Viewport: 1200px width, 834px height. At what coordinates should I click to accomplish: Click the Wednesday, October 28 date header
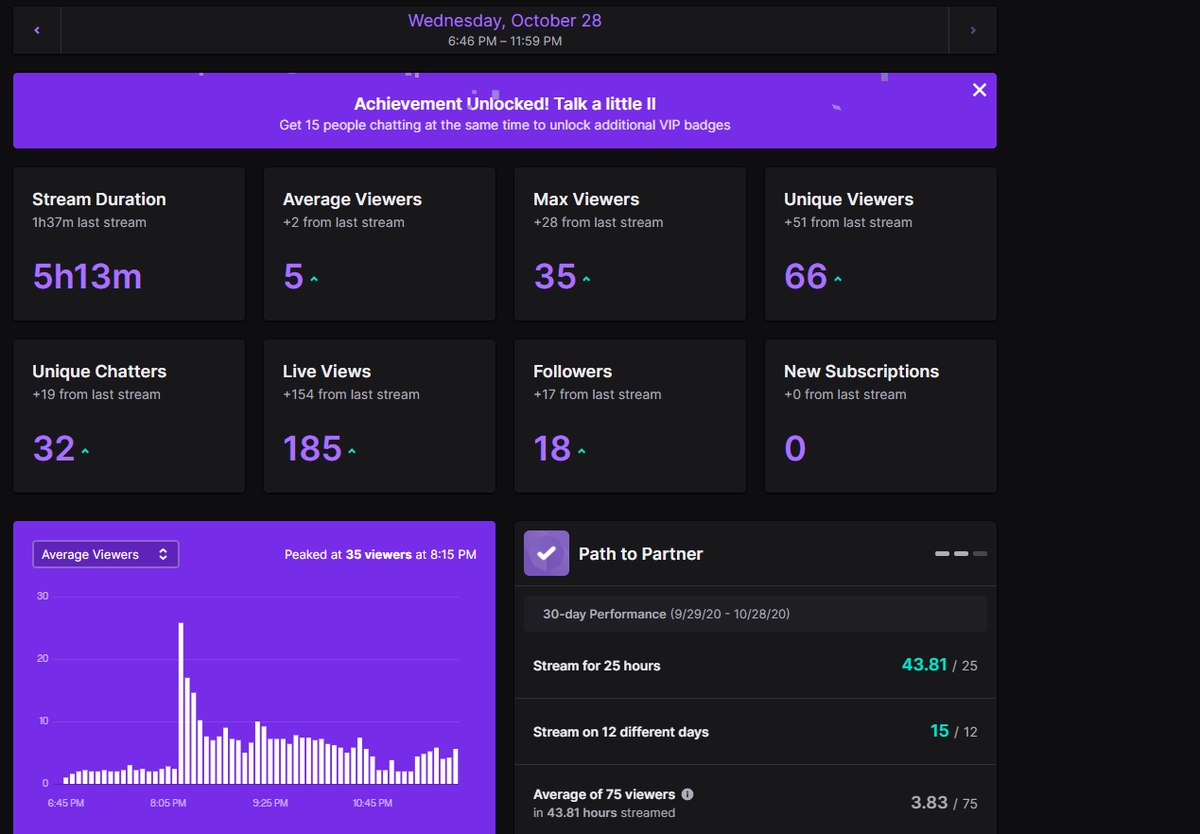tap(505, 20)
